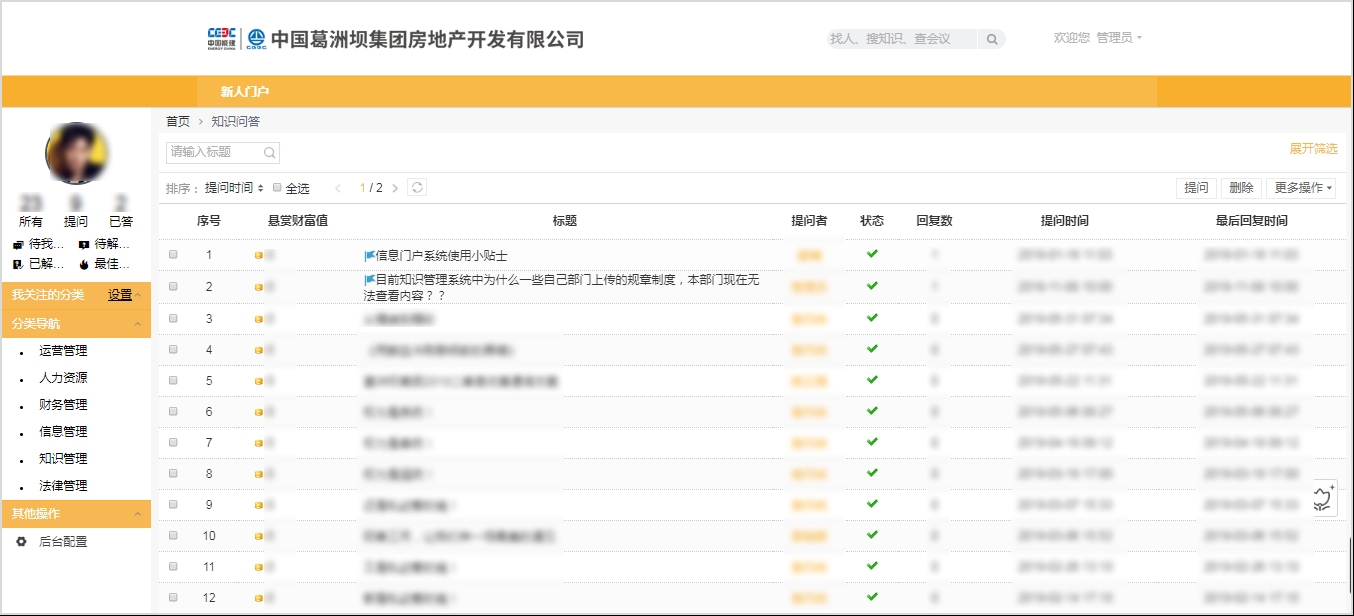Viewport: 1354px width, 616px height.
Task: Collapse the 其他操作 section
Action: coord(138,514)
